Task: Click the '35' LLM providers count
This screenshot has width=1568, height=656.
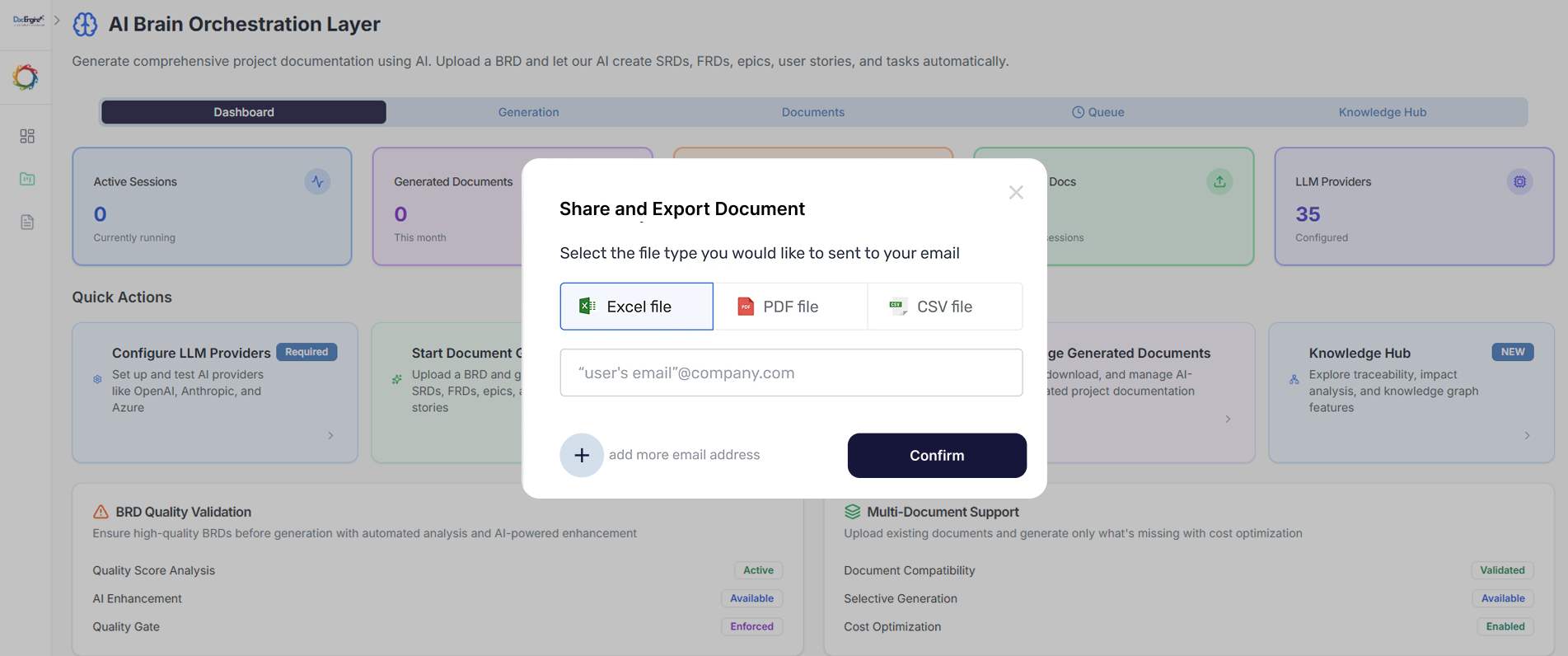Action: point(1308,214)
